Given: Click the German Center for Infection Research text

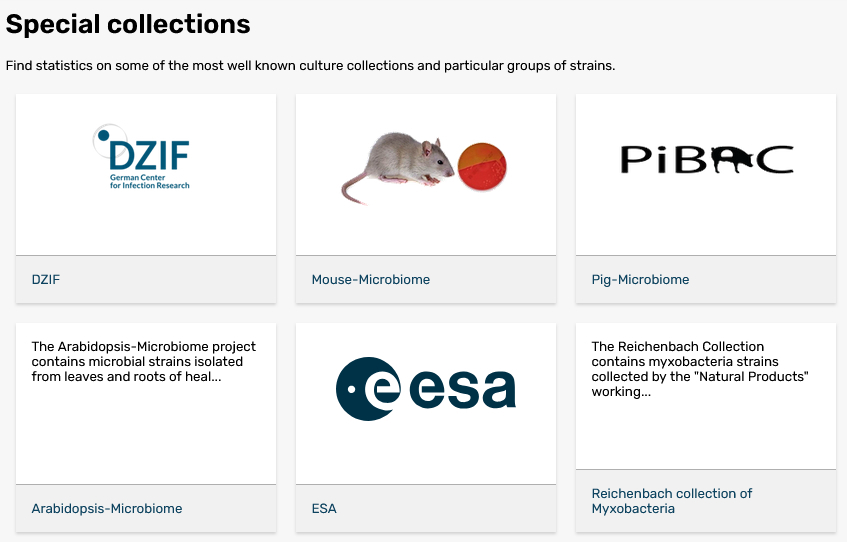Looking at the screenshot, I should (x=149, y=181).
